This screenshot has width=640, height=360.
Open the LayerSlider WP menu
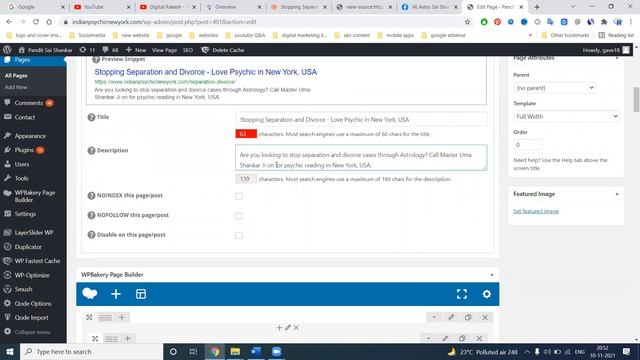point(33,233)
